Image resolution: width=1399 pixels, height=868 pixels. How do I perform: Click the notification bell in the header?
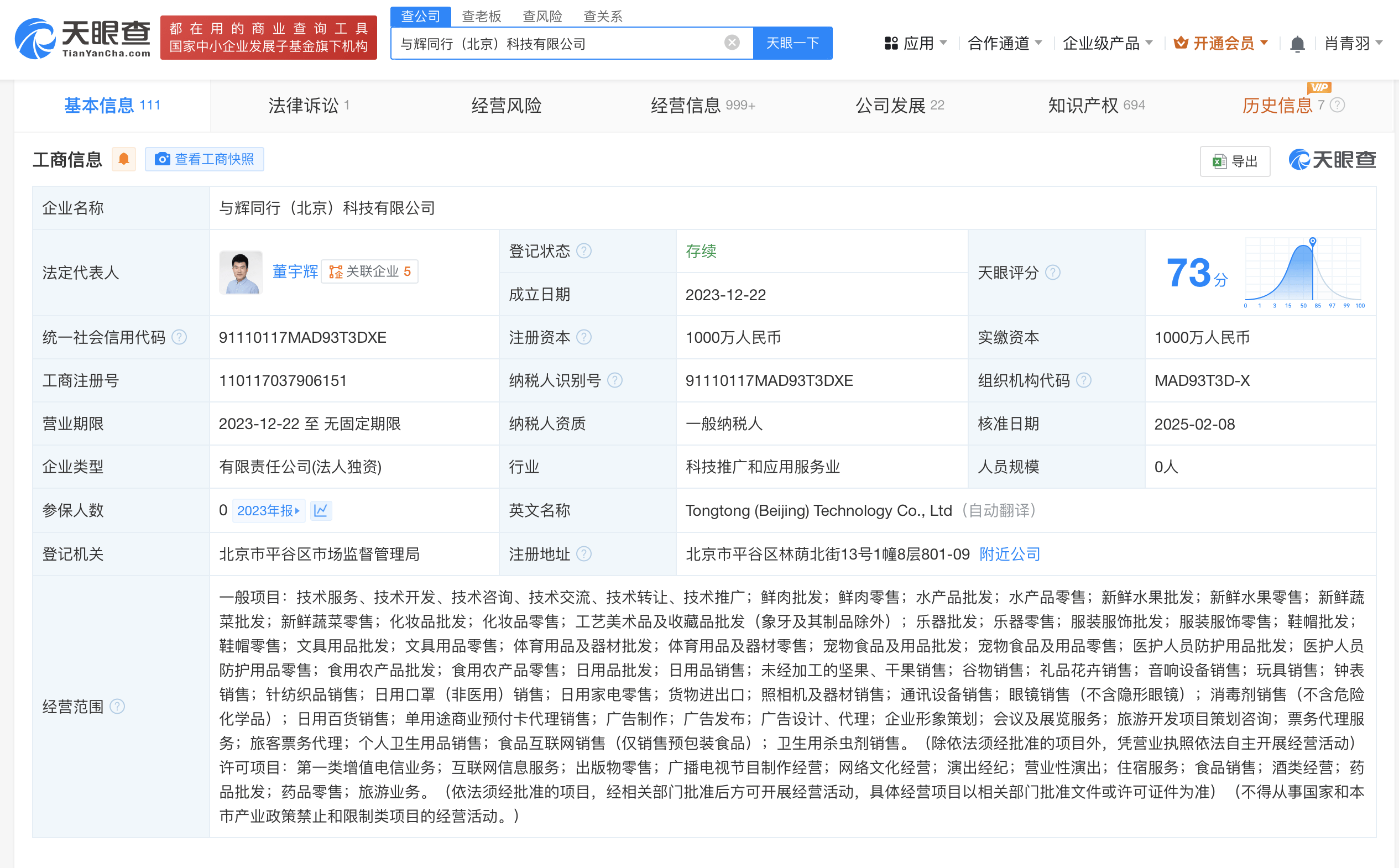(1297, 44)
